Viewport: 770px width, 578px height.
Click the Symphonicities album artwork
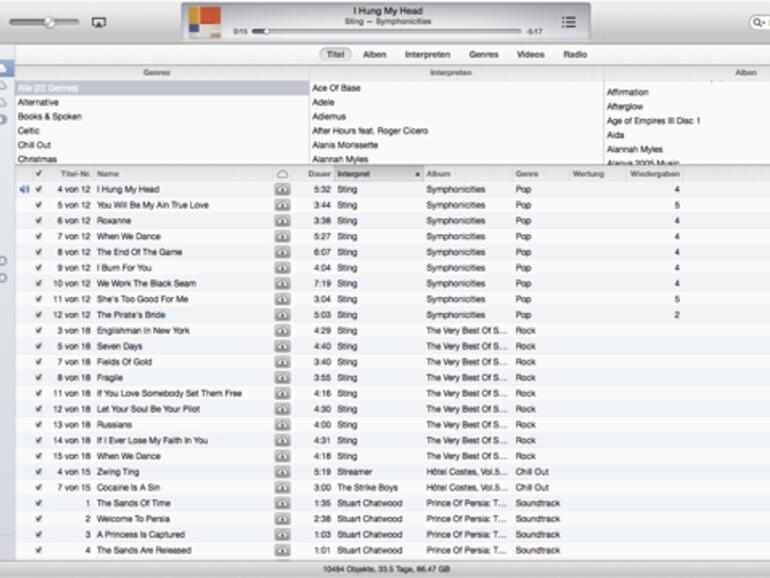[204, 22]
